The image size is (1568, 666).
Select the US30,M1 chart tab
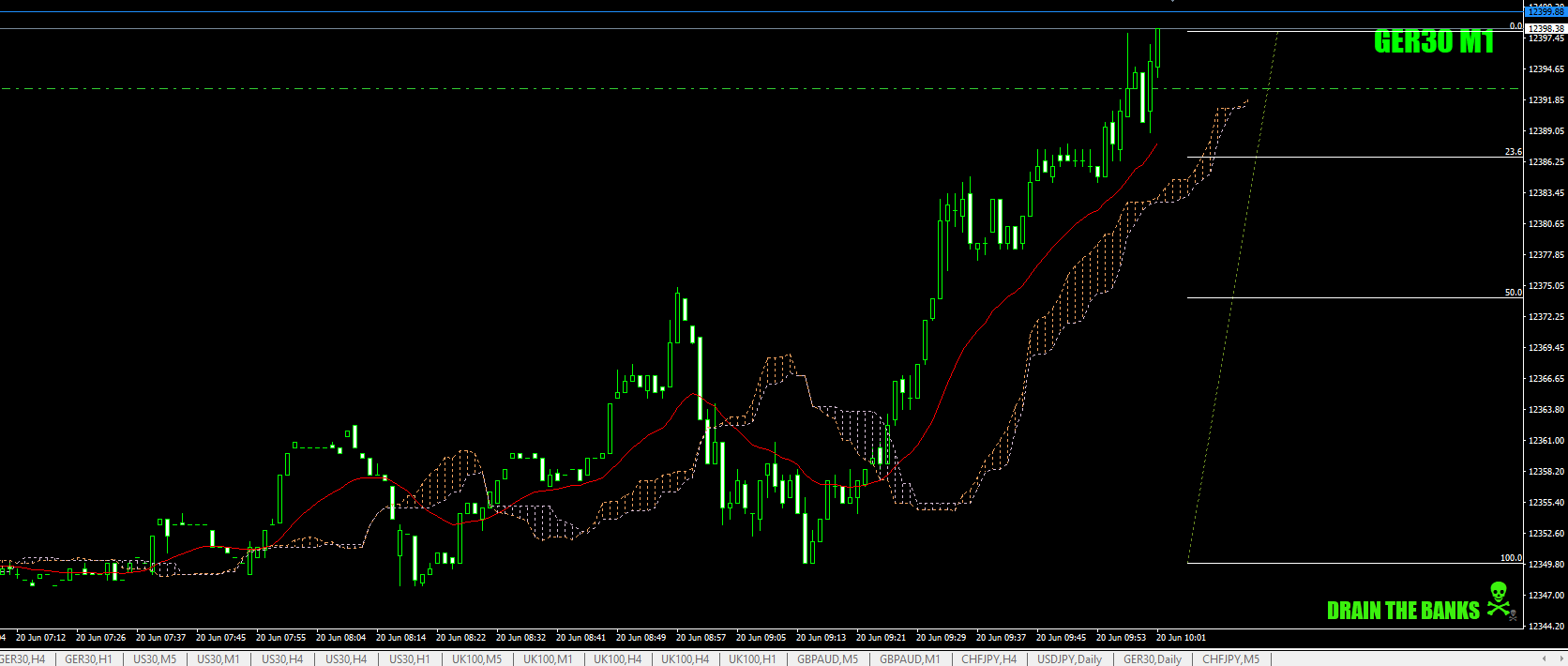tap(219, 659)
